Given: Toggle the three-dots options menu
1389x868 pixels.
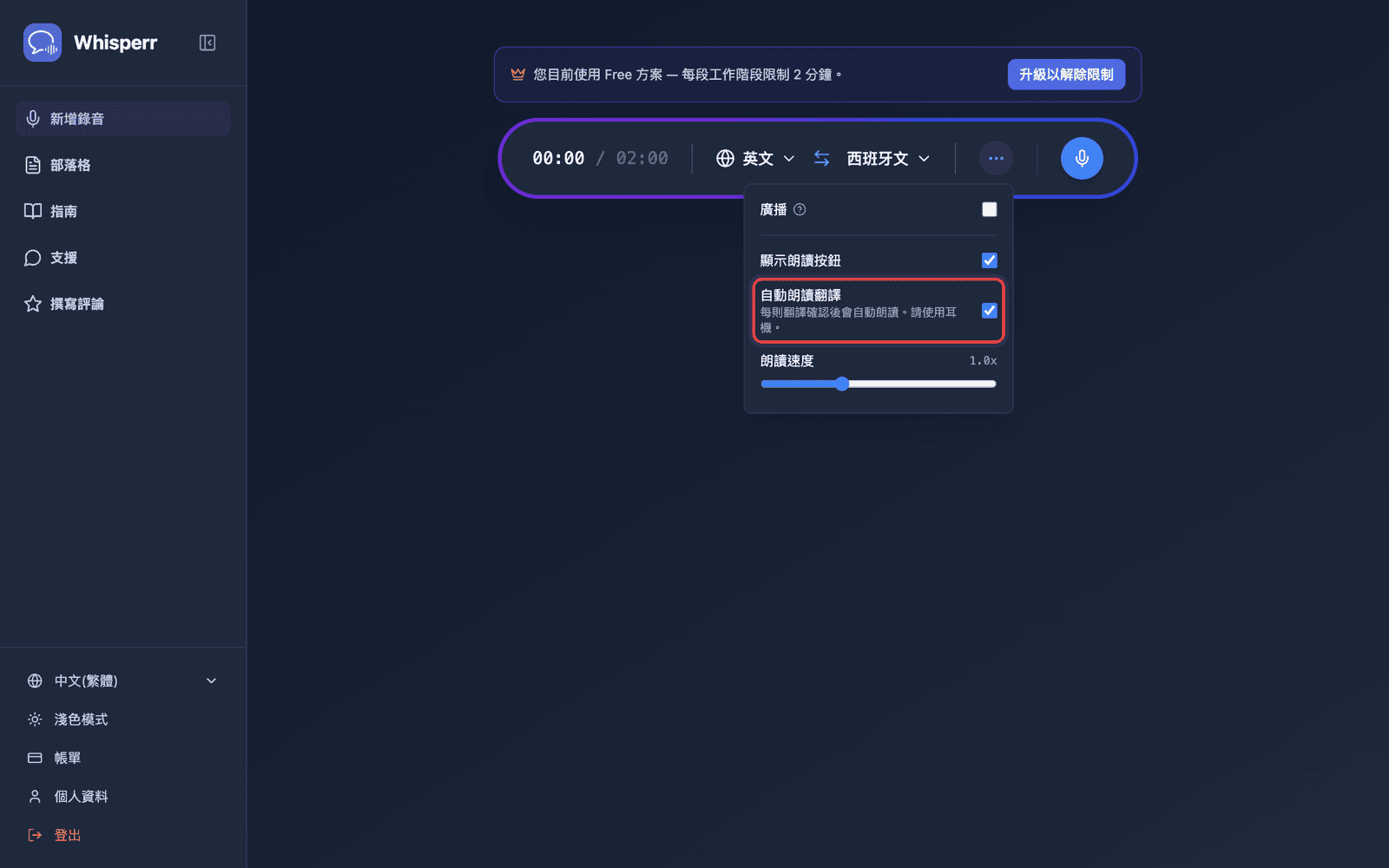Looking at the screenshot, I should tap(996, 158).
